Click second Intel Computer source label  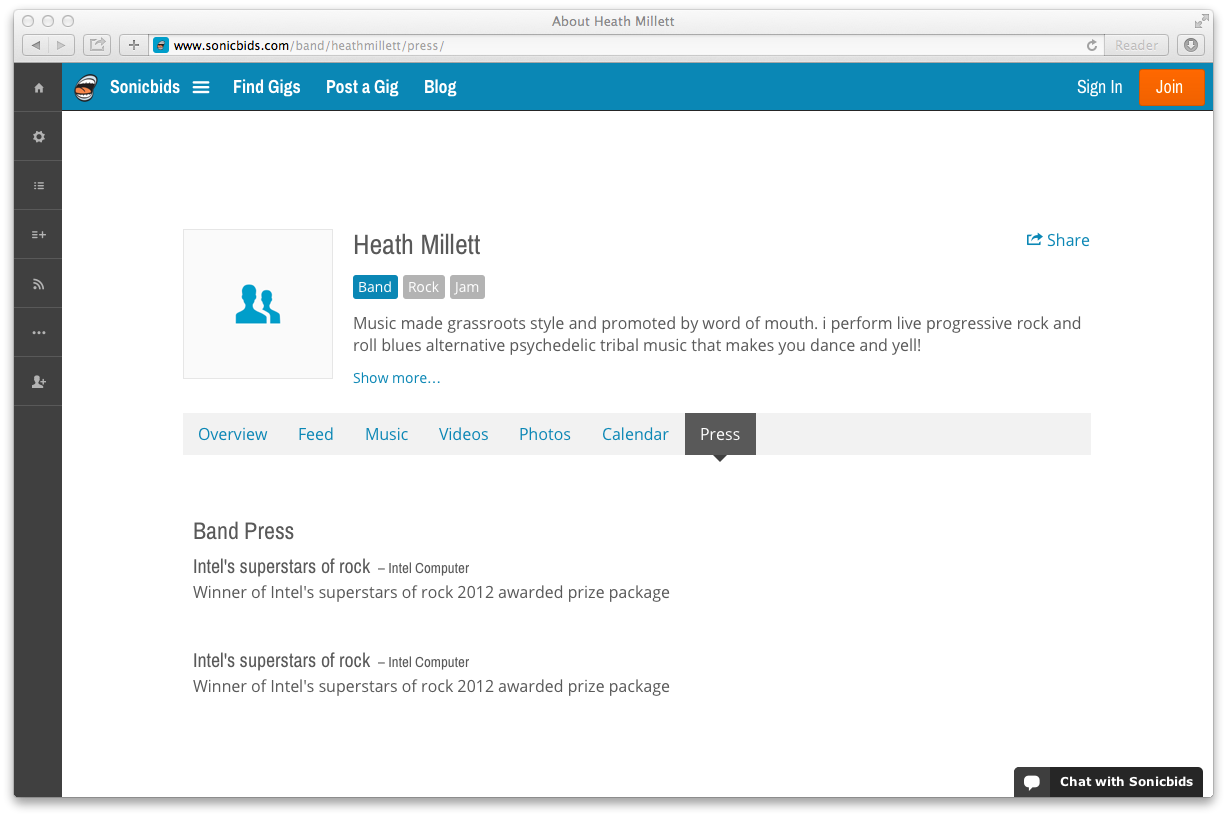[429, 662]
